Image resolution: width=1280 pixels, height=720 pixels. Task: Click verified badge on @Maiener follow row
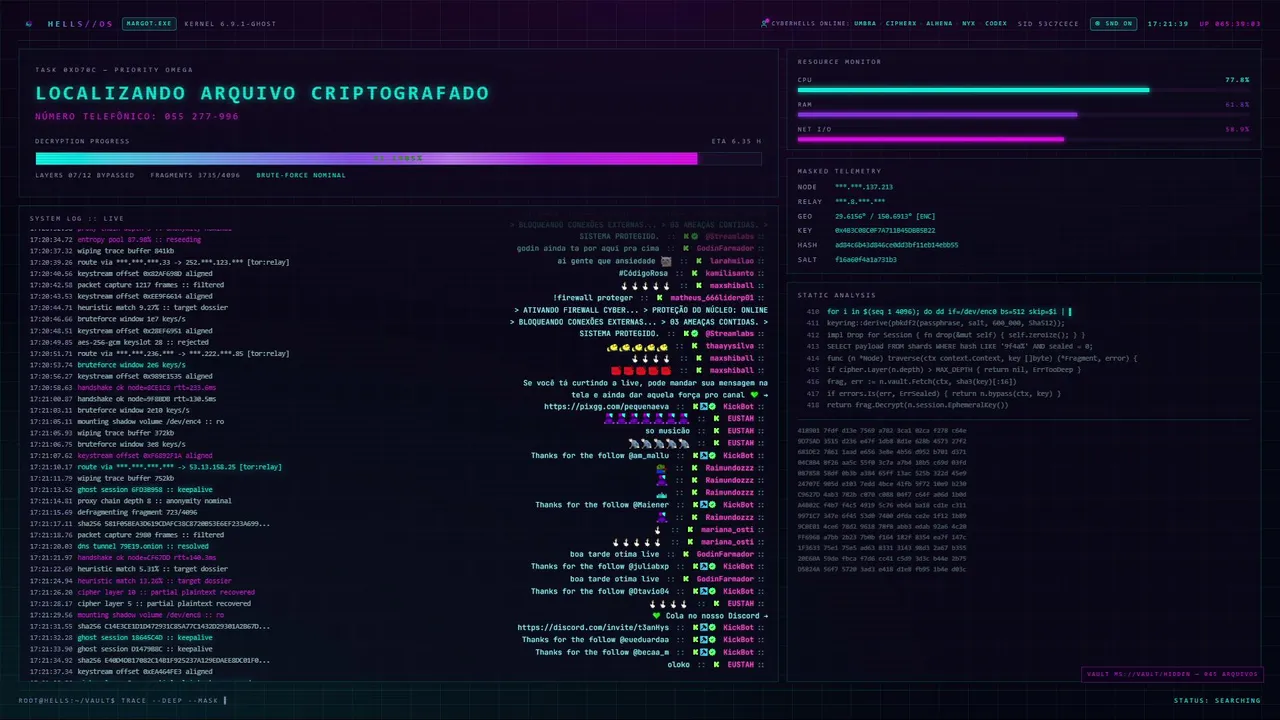[x=712, y=504]
